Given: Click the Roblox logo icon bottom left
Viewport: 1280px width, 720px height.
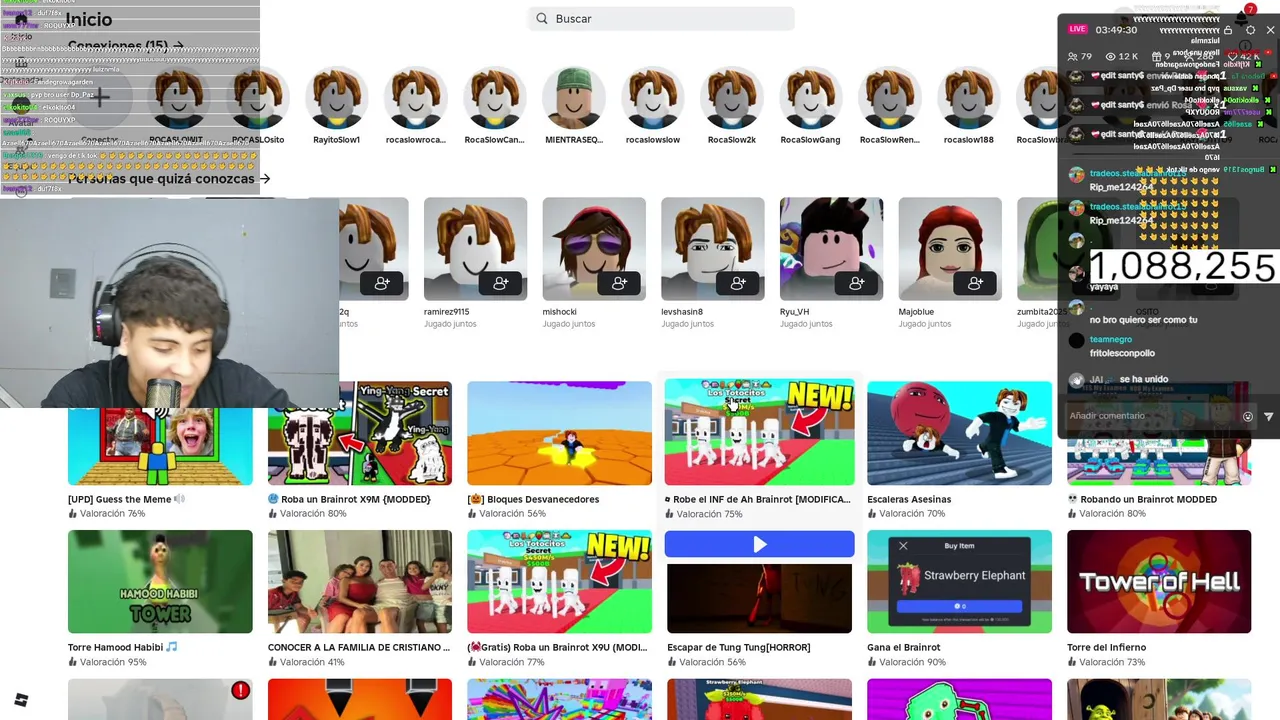Looking at the screenshot, I should coord(21,700).
